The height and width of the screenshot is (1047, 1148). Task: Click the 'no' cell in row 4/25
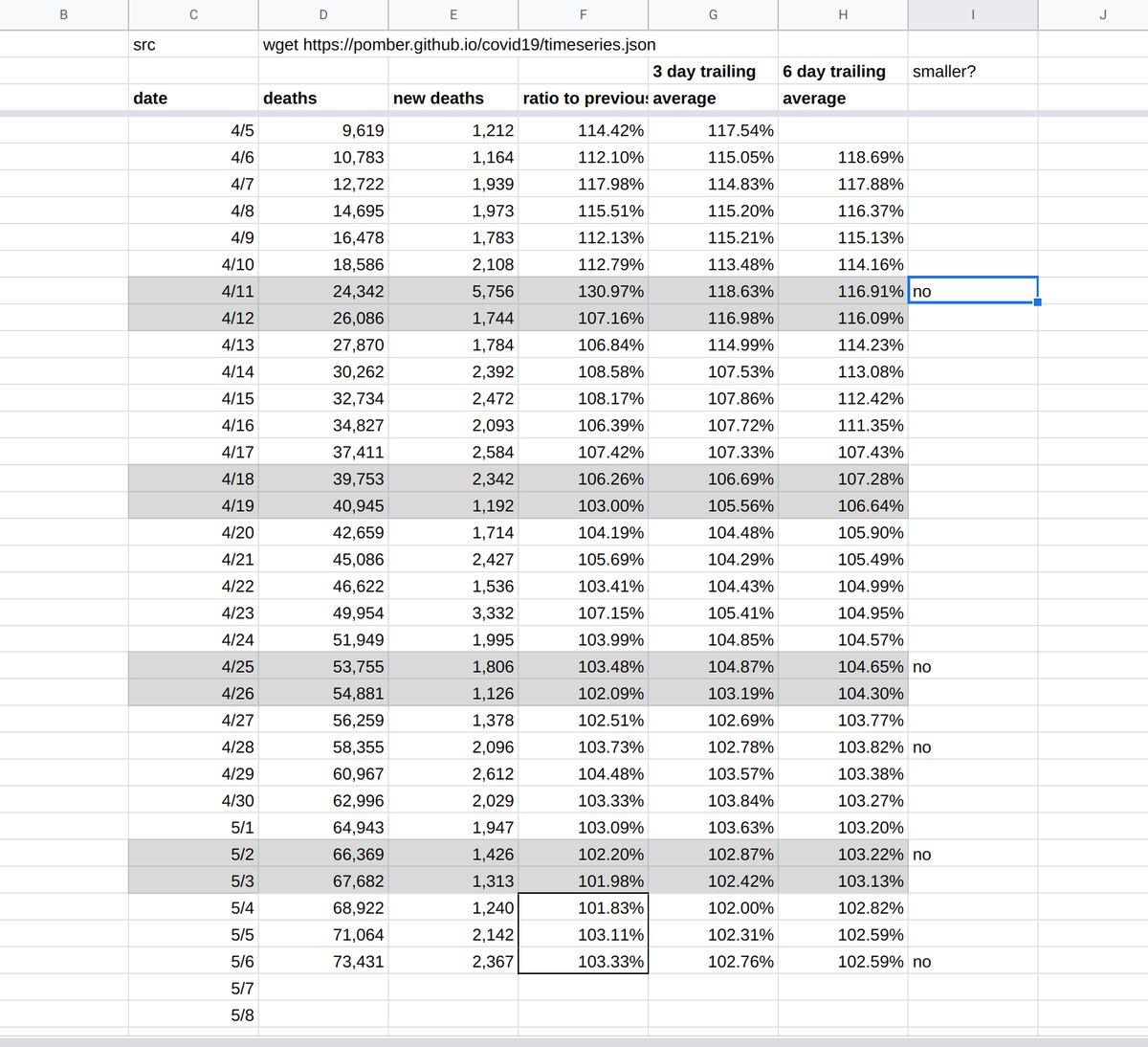point(973,666)
